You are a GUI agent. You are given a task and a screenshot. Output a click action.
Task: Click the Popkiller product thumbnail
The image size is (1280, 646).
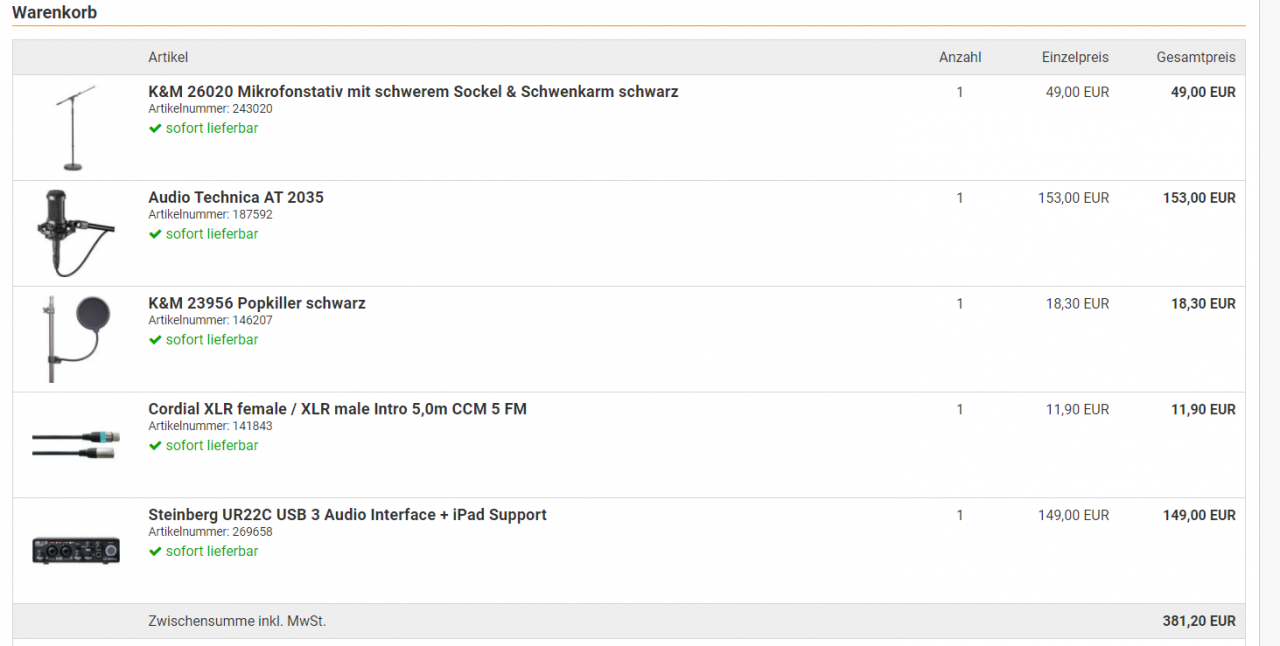click(75, 339)
